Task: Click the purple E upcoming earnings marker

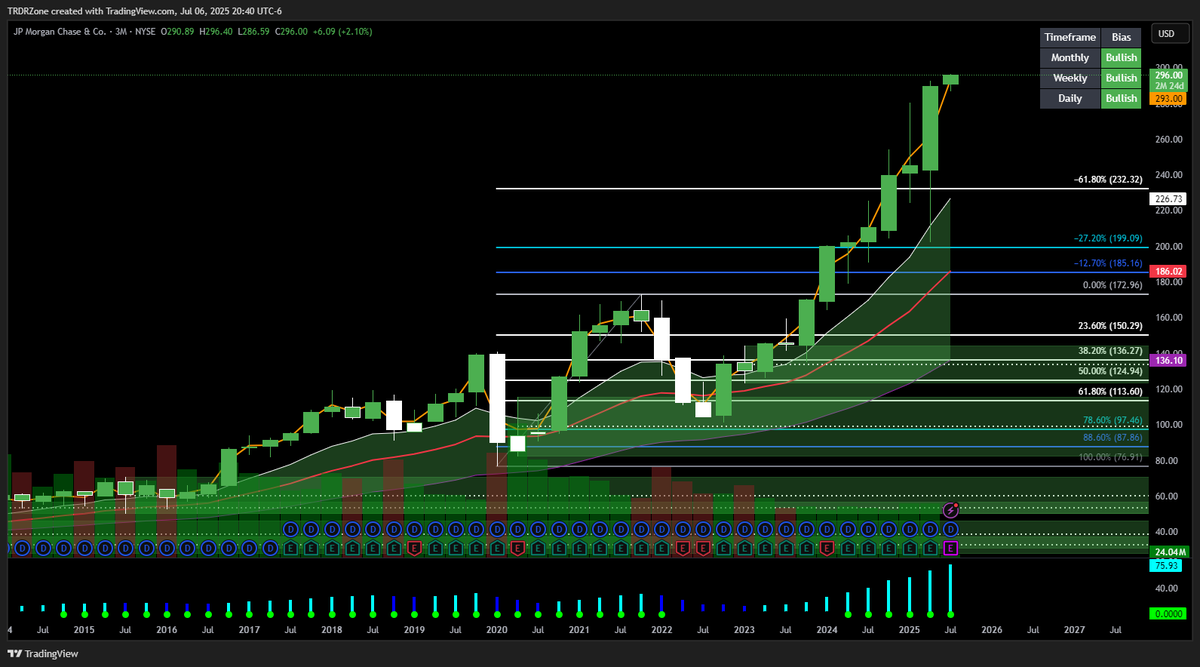Action: point(951,548)
